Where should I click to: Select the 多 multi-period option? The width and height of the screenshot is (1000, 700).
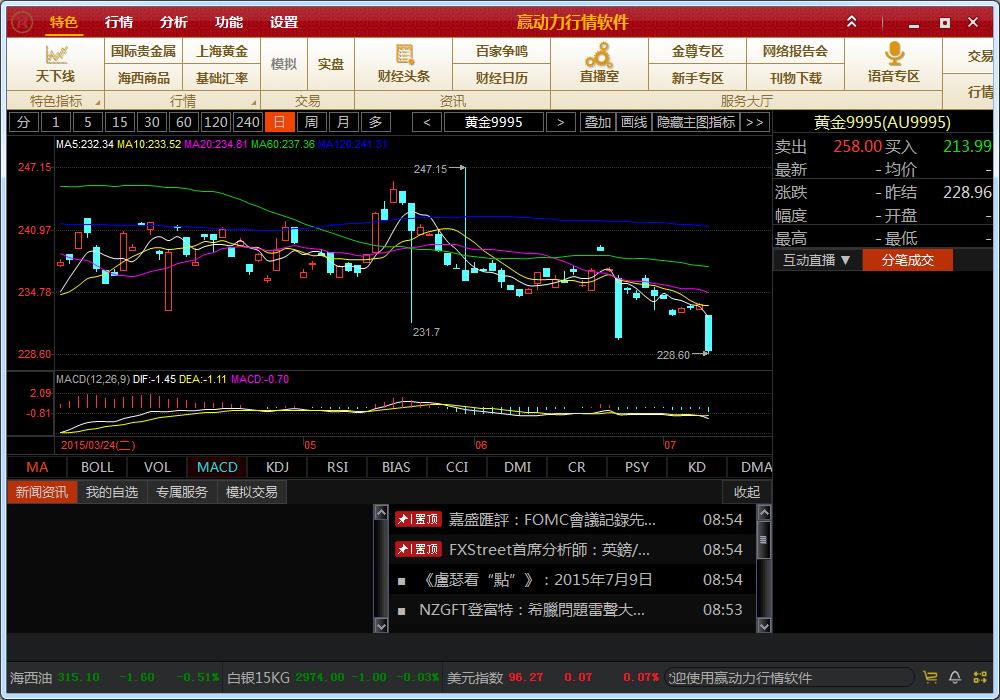[x=376, y=122]
